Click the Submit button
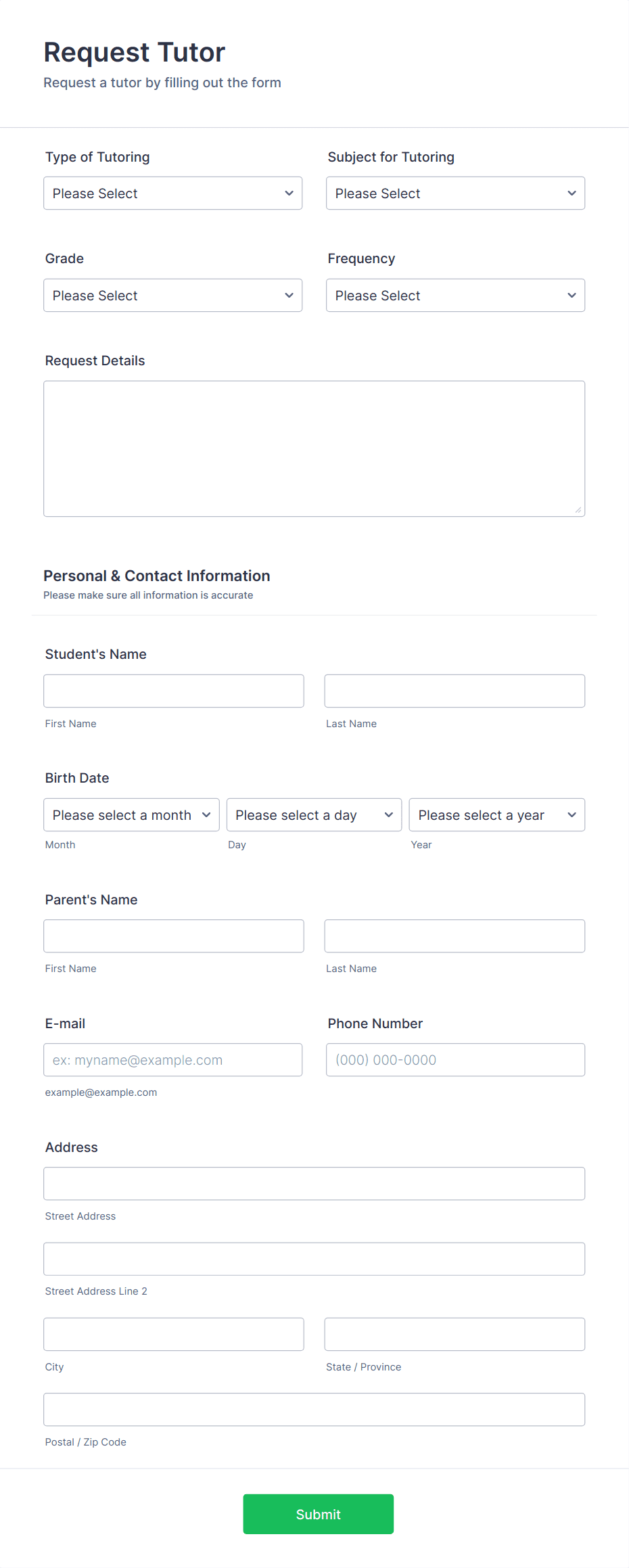 (x=318, y=1514)
